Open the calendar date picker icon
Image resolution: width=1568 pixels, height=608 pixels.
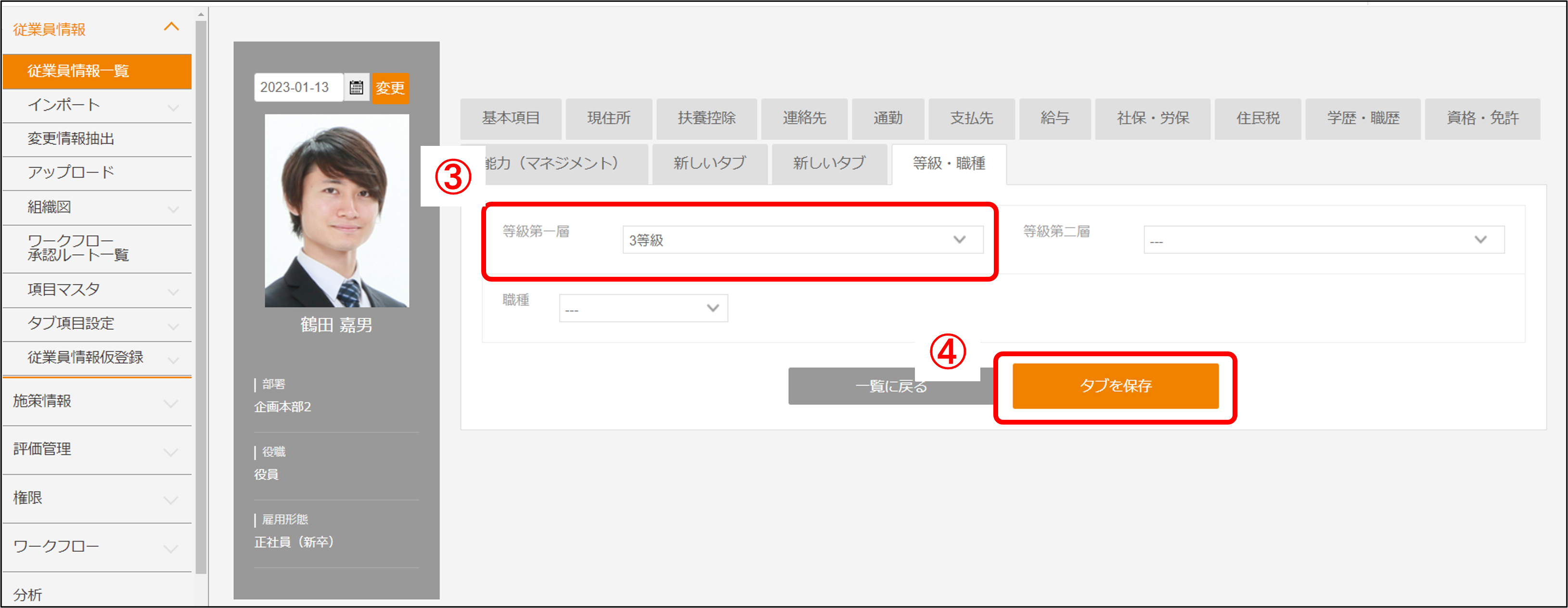coord(356,88)
